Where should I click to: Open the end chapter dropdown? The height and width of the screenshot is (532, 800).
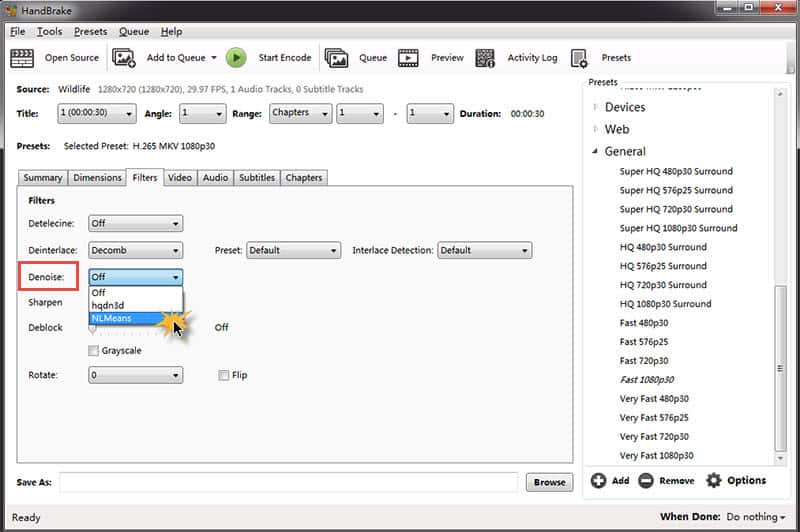[430, 113]
